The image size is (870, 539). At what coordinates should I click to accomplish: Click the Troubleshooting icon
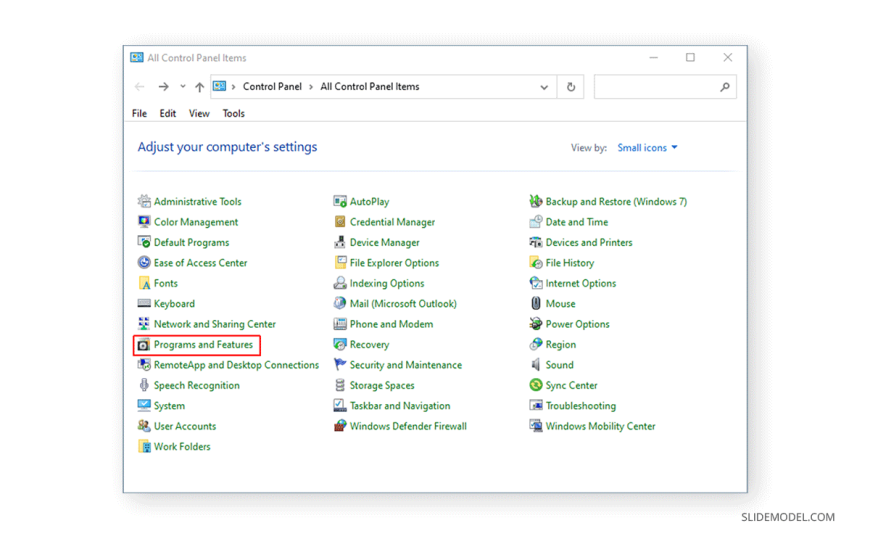536,405
